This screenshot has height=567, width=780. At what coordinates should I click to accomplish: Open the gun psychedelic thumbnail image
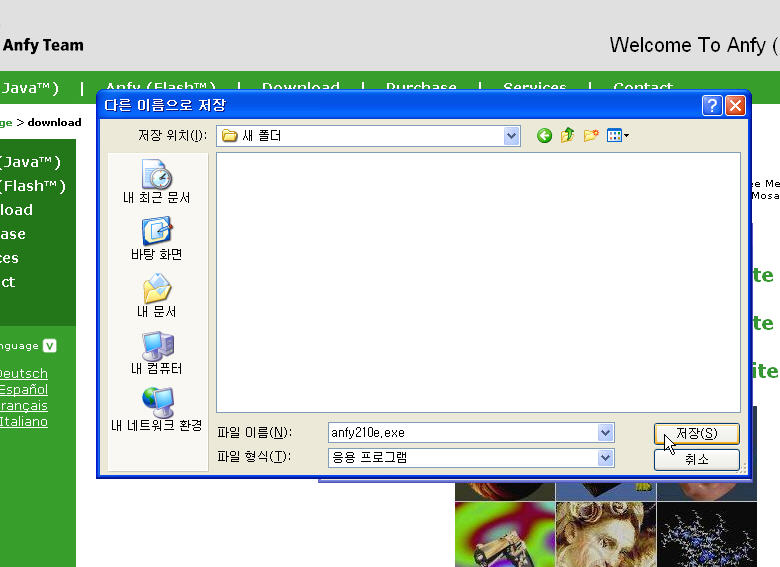pyautogui.click(x=504, y=534)
